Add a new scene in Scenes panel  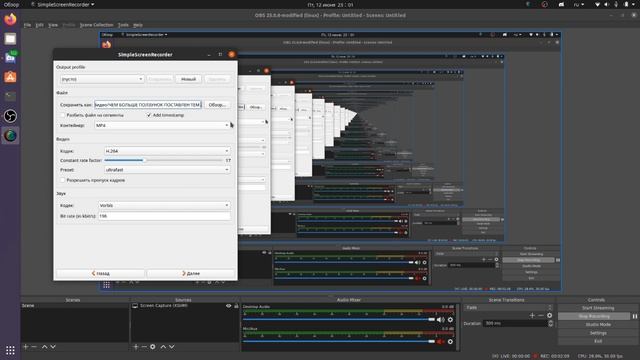[x=26, y=347]
